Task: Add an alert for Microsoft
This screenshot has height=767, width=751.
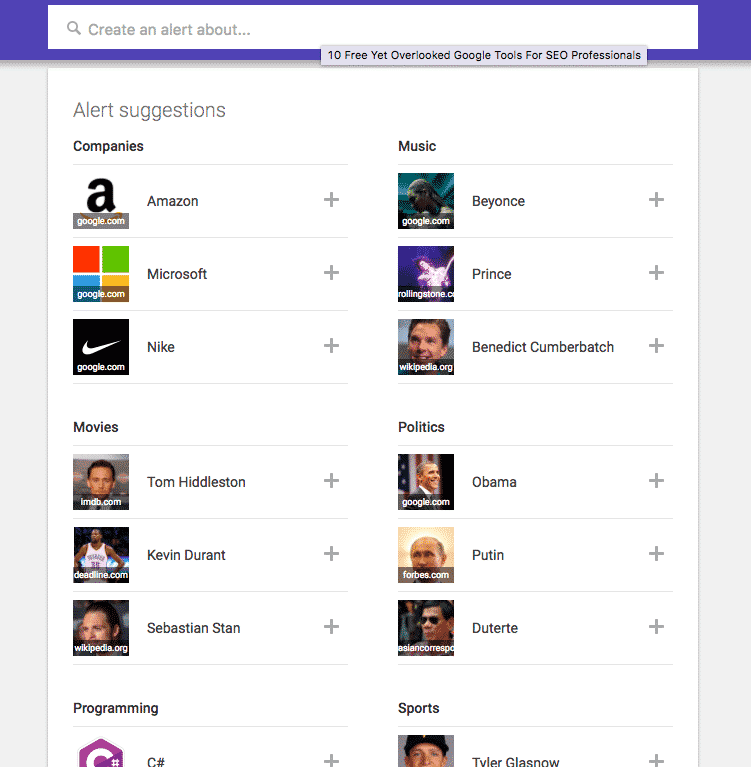Action: click(x=331, y=273)
